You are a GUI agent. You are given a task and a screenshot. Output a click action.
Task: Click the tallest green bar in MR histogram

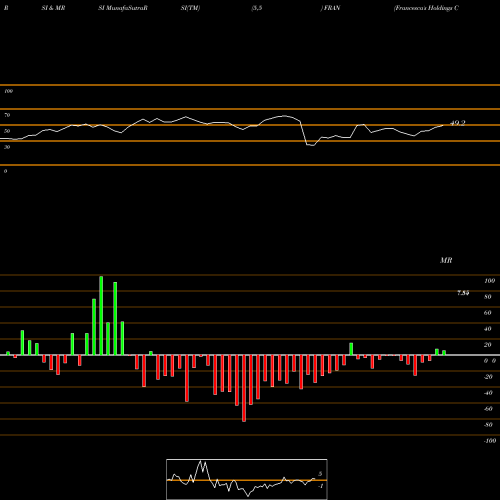coord(101,315)
